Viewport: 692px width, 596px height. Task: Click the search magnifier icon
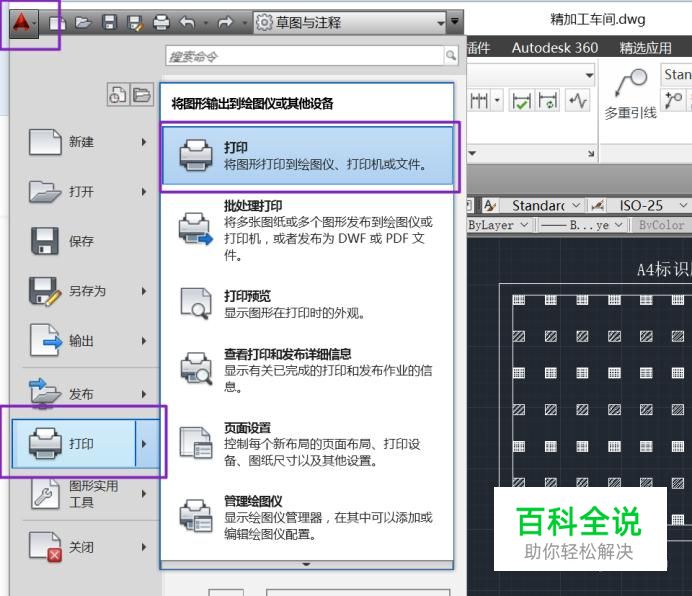tap(451, 56)
